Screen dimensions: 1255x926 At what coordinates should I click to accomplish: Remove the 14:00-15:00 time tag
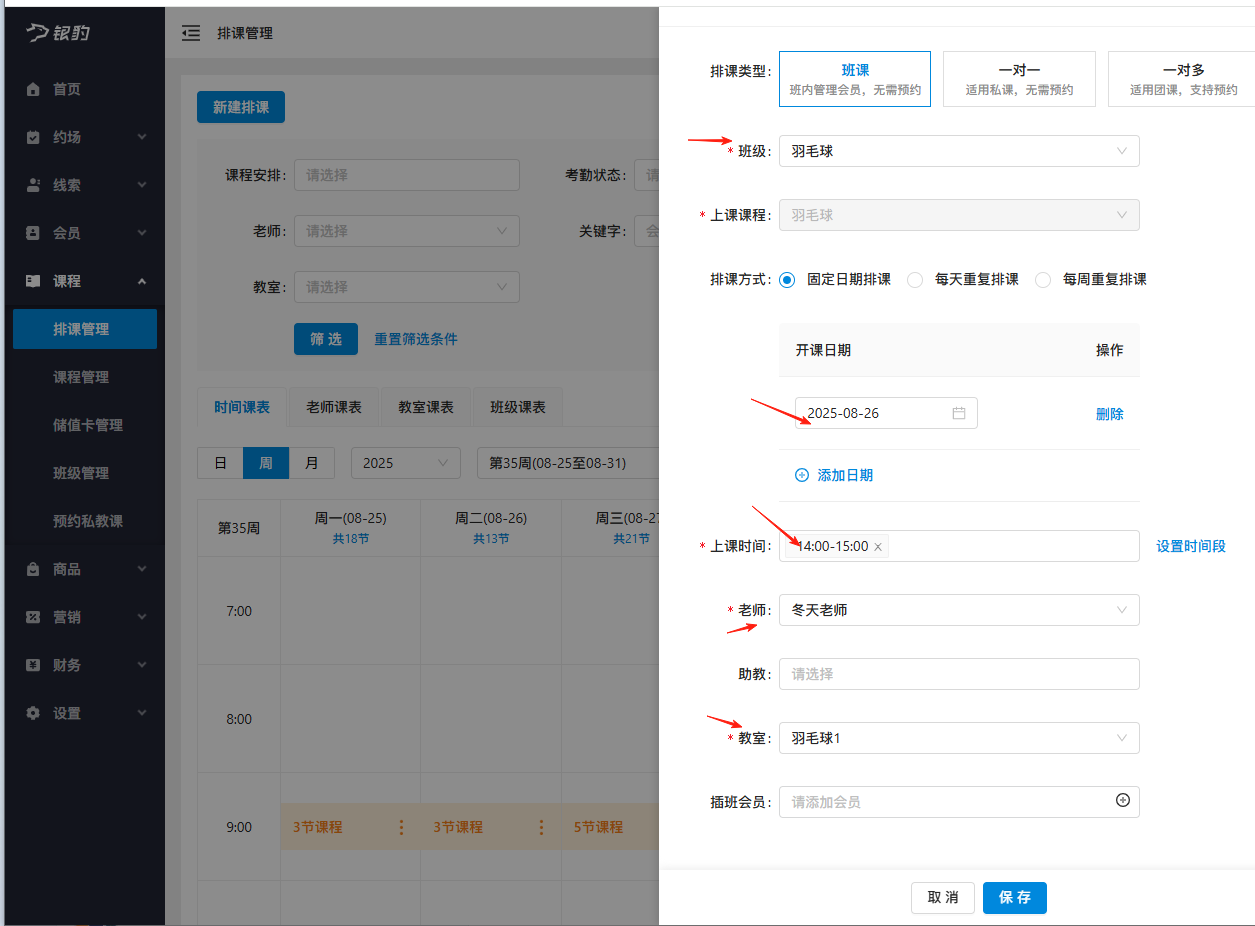point(877,547)
